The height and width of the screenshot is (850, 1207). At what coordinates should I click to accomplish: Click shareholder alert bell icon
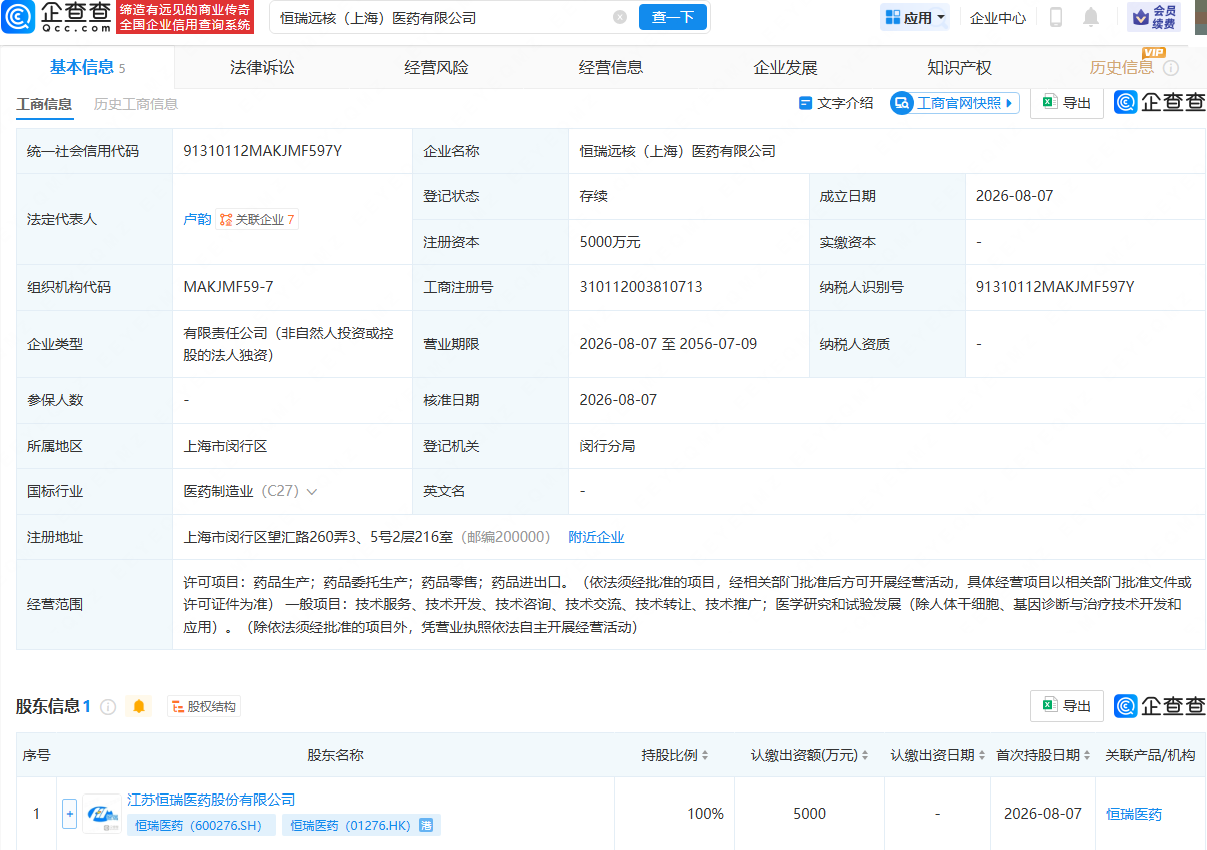click(x=139, y=707)
